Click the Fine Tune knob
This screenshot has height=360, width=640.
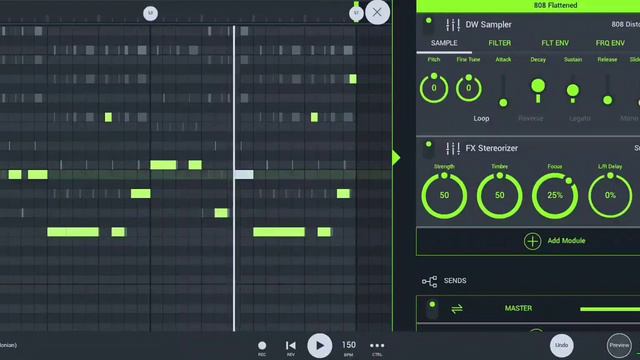pyautogui.click(x=469, y=88)
